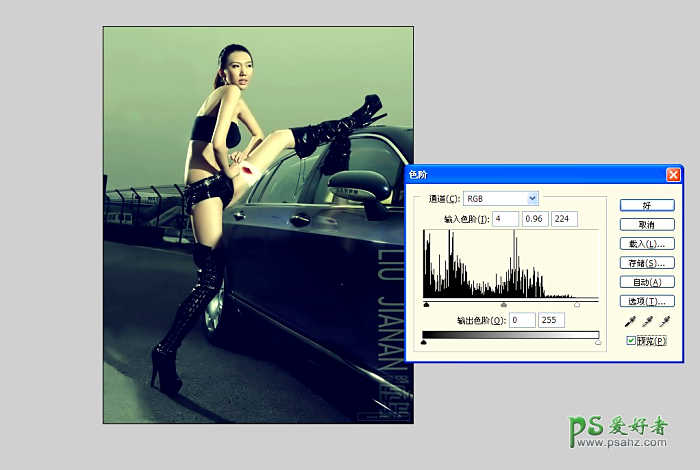Click the black input slider under histogram

click(427, 304)
